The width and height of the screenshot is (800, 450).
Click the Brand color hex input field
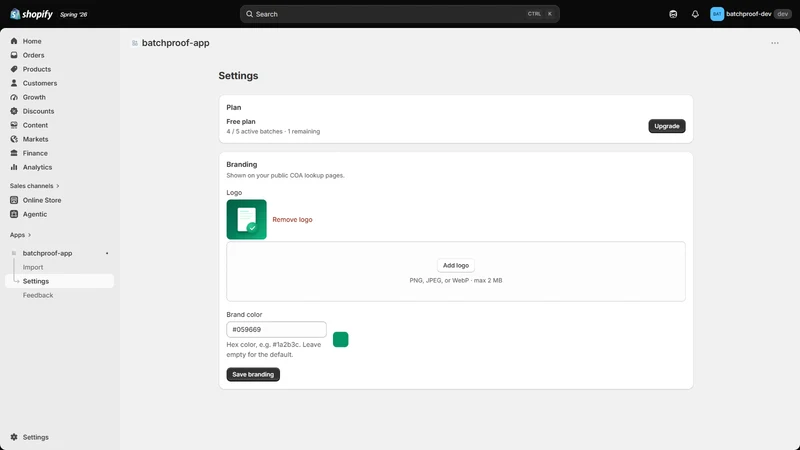coord(276,330)
